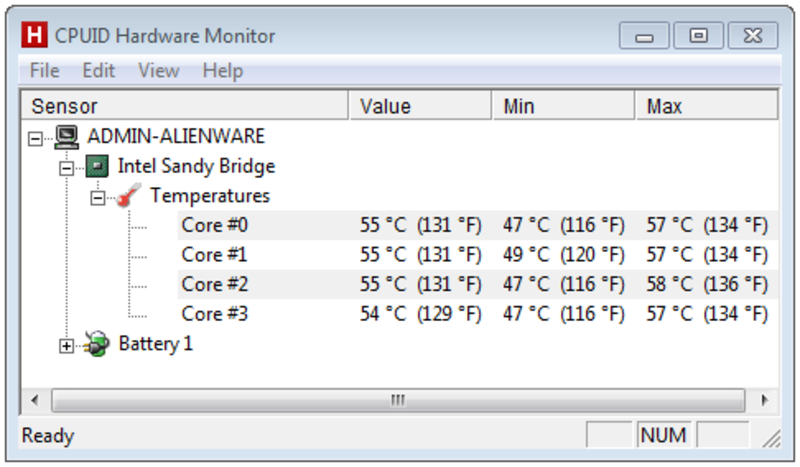
Task: Click the Ready status bar text
Action: click(x=48, y=436)
